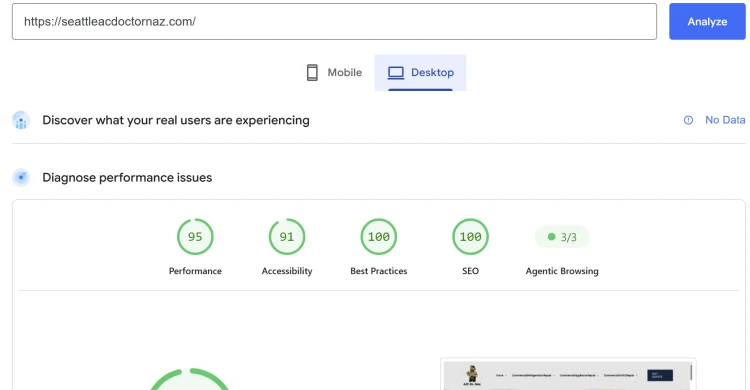
Task: Click the Agentic Browsing label
Action: click(x=562, y=271)
